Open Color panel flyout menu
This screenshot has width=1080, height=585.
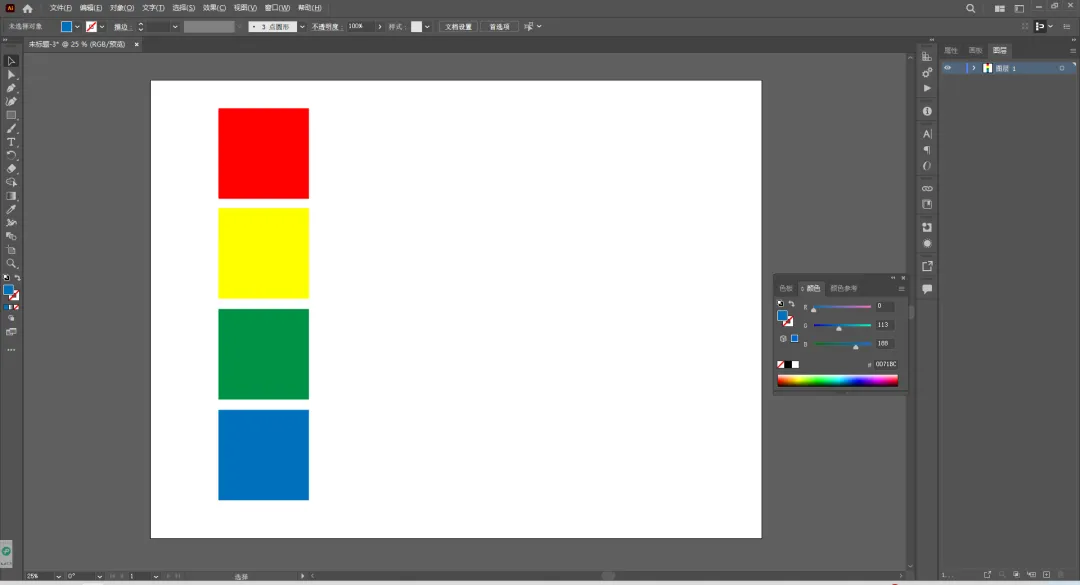coord(901,289)
